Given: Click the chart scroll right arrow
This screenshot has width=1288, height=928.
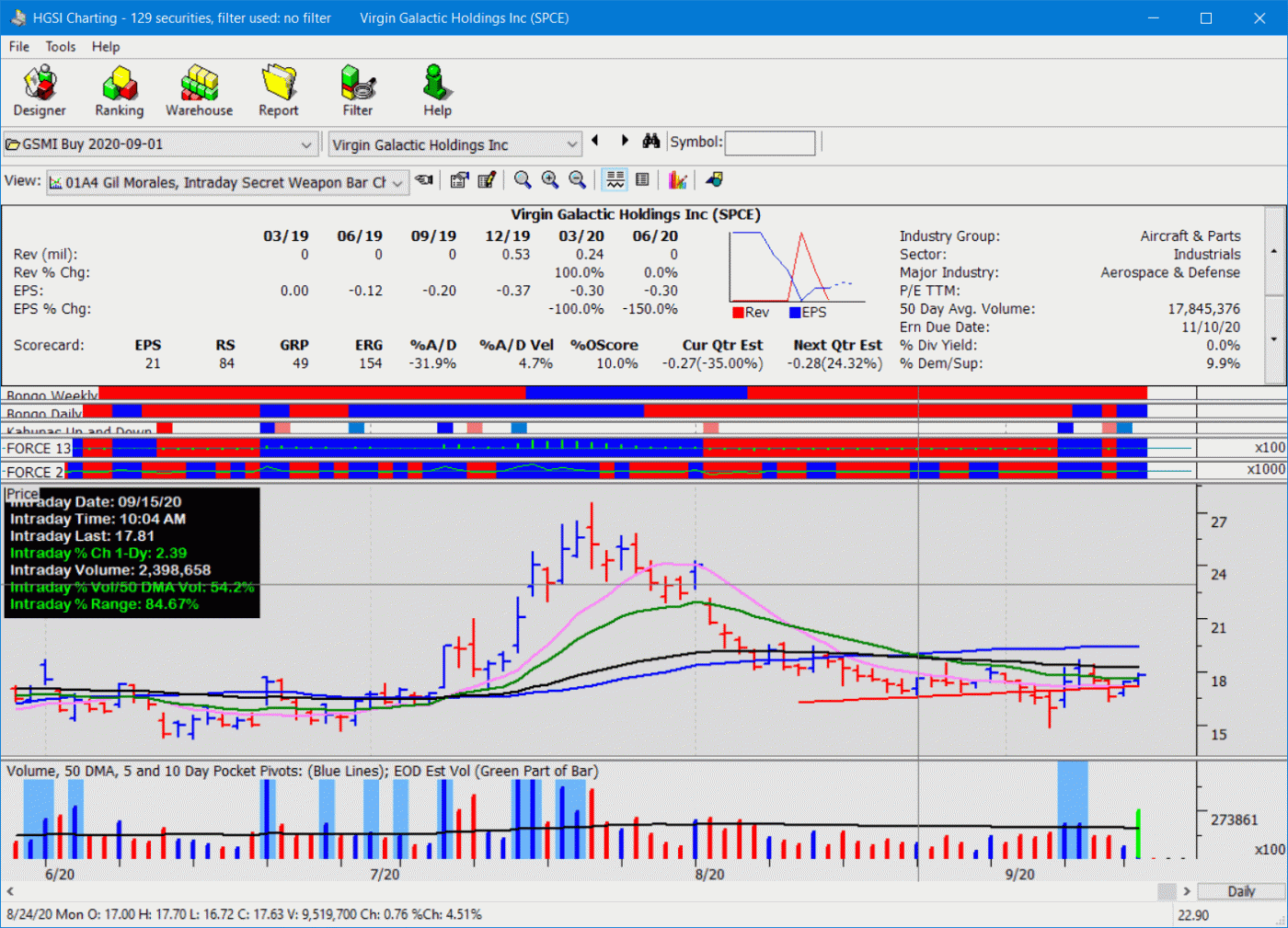Looking at the screenshot, I should tap(1187, 891).
